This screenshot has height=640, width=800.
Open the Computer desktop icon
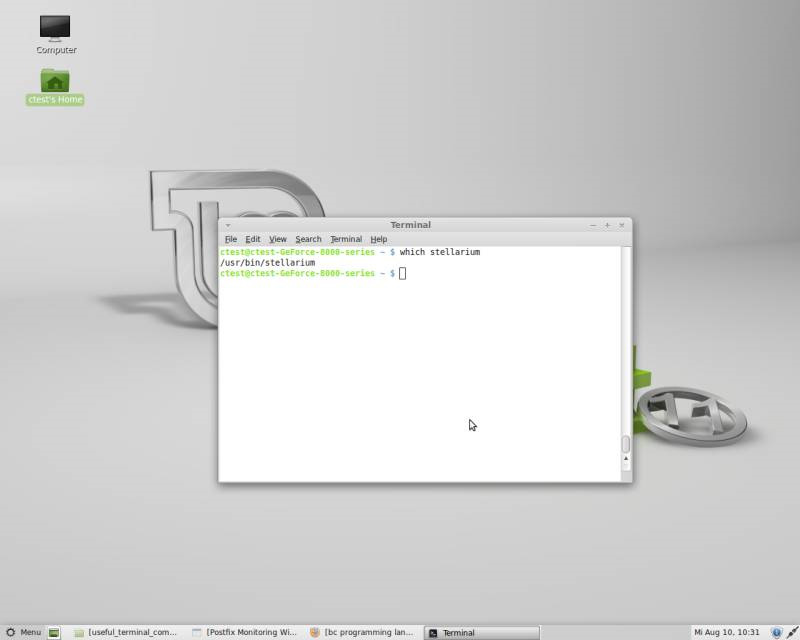(x=55, y=34)
